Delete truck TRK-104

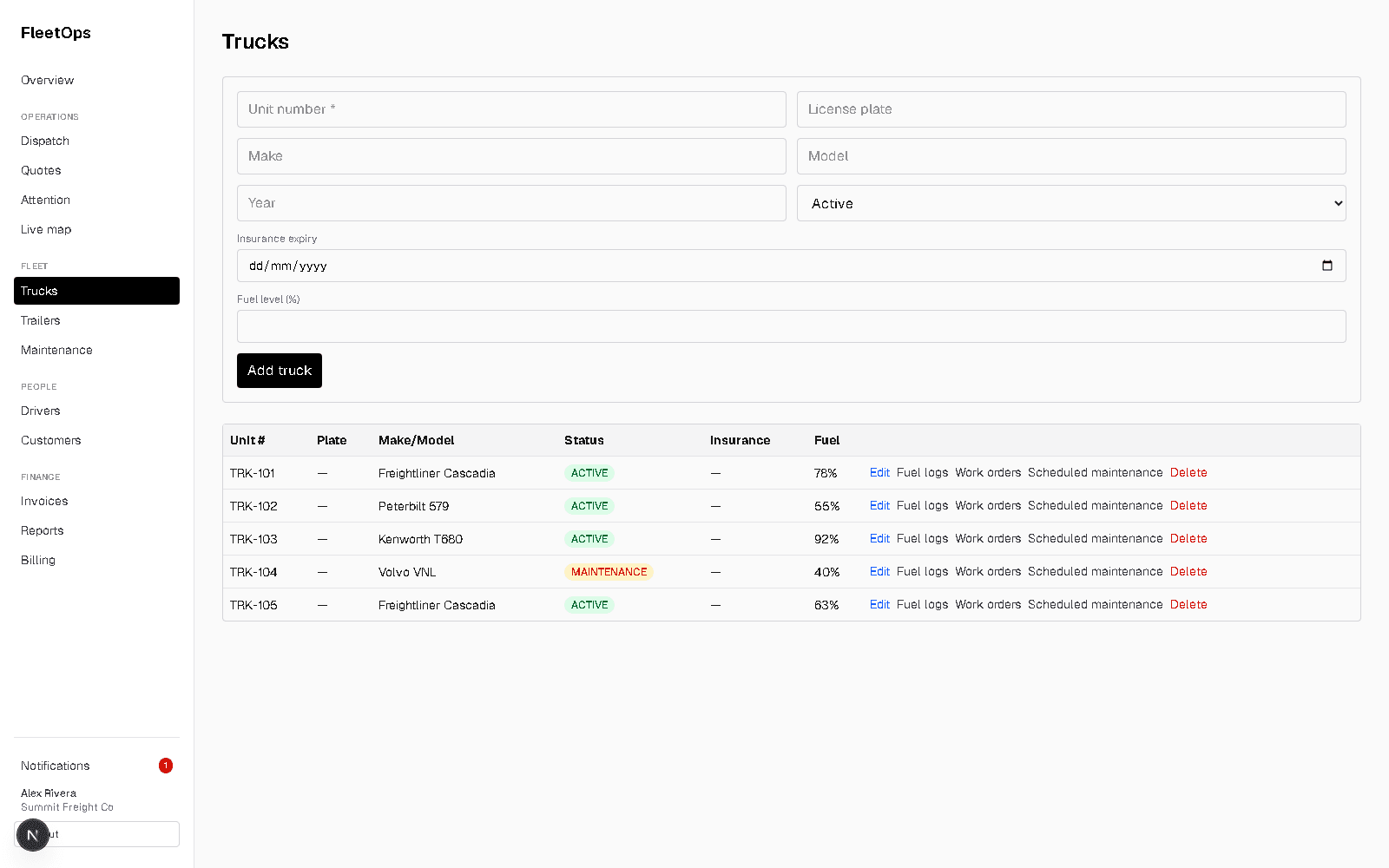(x=1188, y=571)
